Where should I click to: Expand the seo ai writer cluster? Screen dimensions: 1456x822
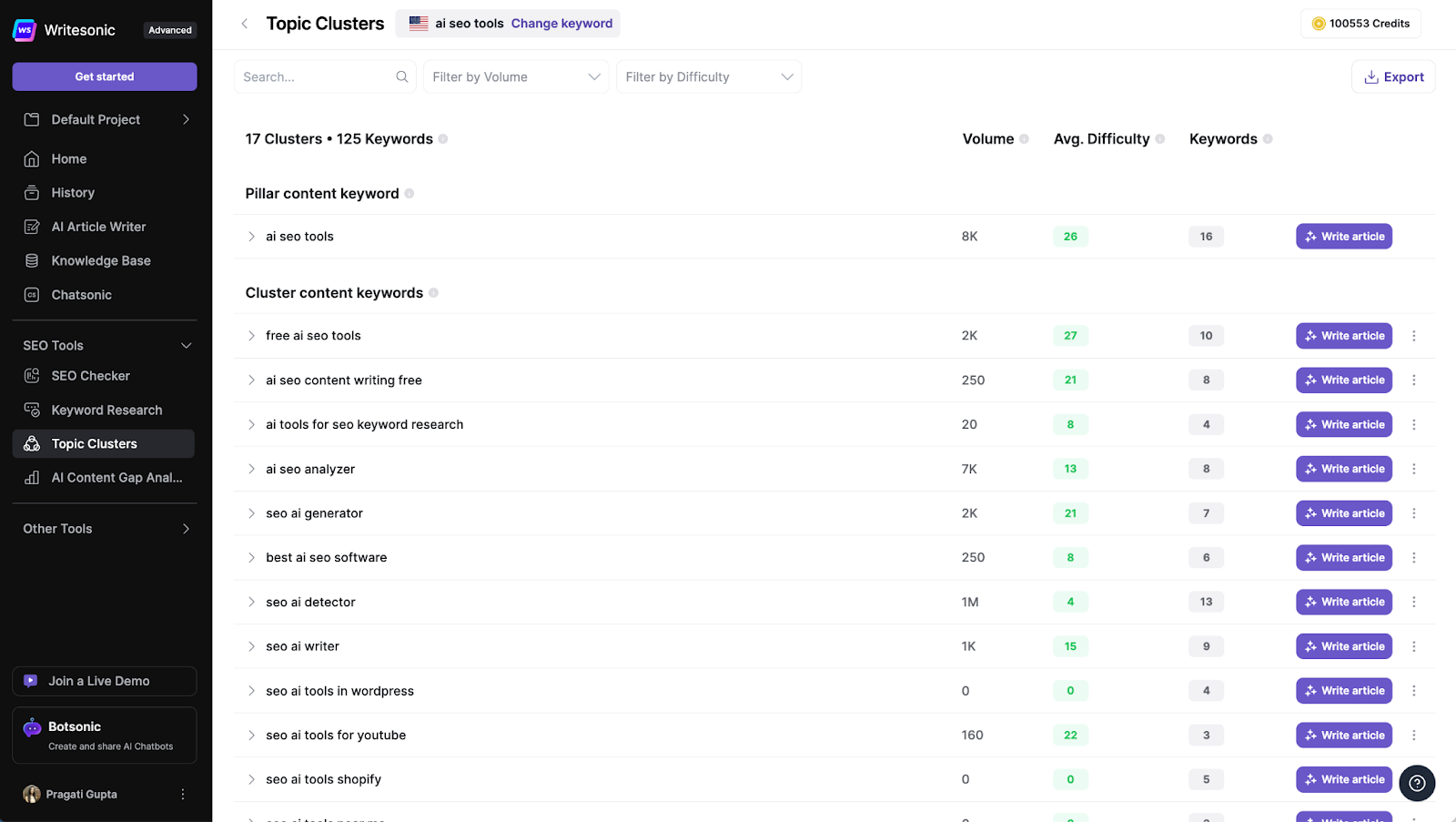[x=251, y=646]
